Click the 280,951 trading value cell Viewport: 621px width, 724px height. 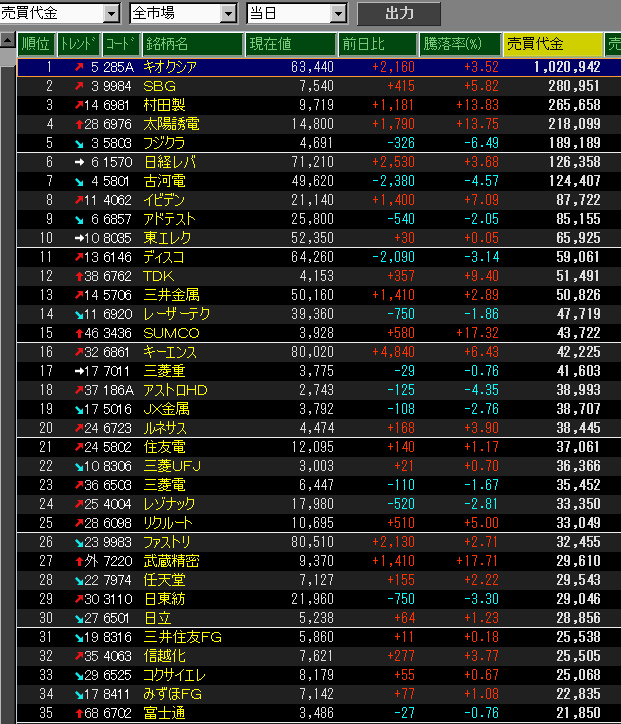[x=574, y=86]
